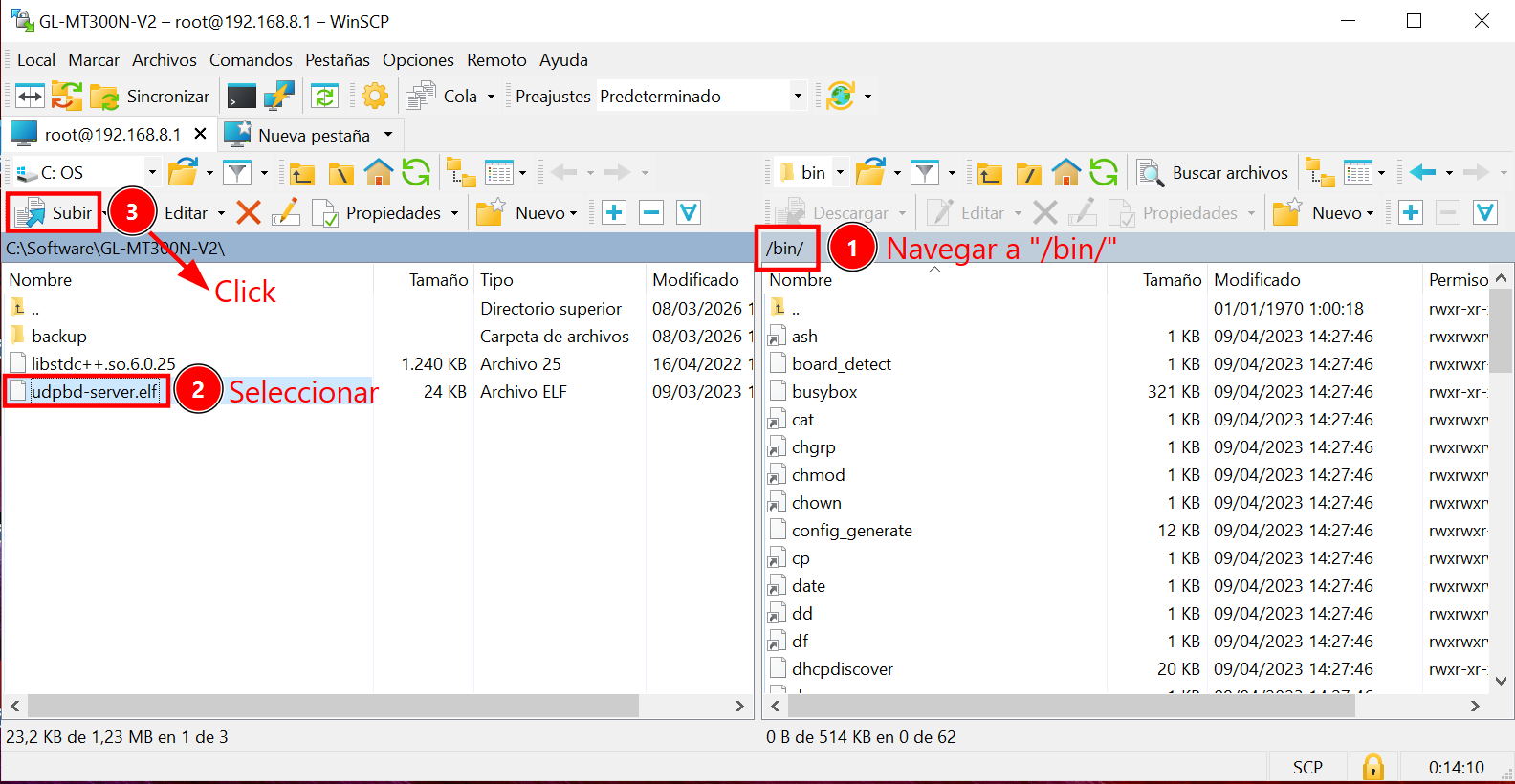
Task: Open the Comandos menu
Action: coord(251,60)
